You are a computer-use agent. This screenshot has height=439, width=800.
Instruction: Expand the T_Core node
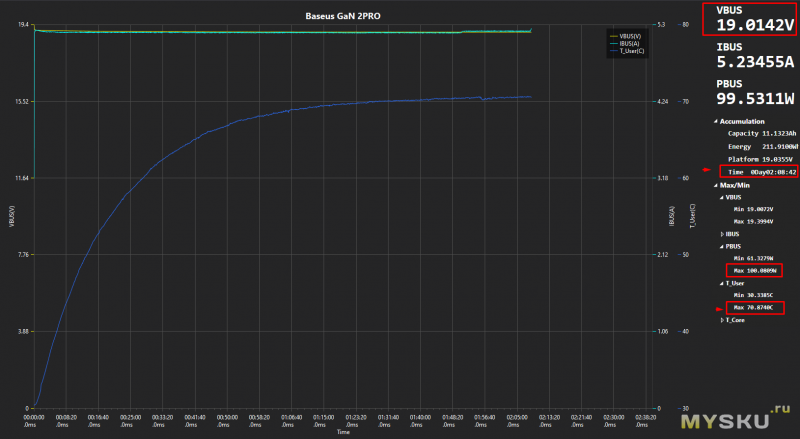722,320
